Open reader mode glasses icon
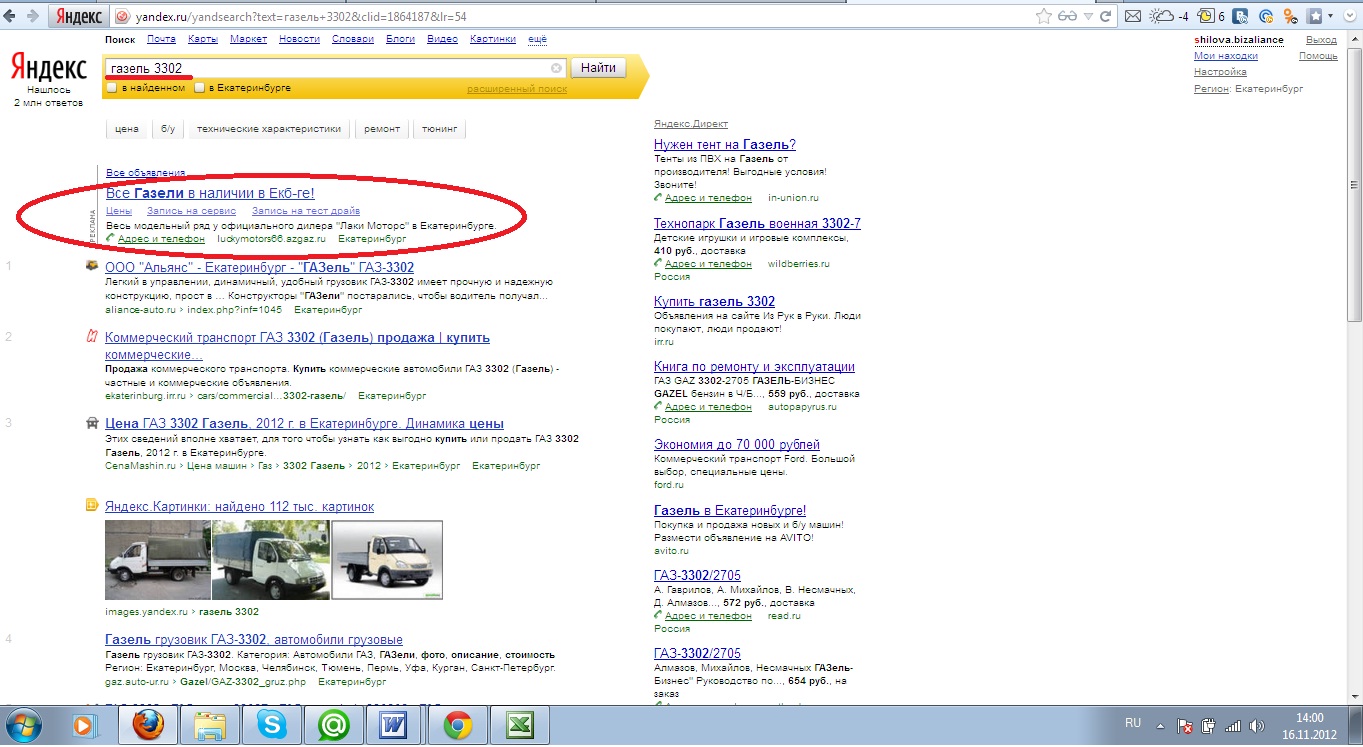Image resolution: width=1363 pixels, height=747 pixels. (1068, 17)
